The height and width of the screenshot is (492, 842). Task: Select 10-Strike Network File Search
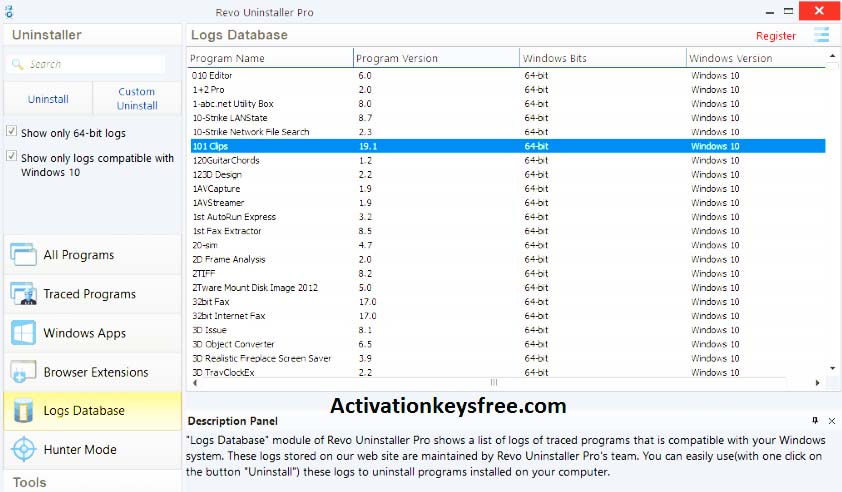tap(508, 132)
